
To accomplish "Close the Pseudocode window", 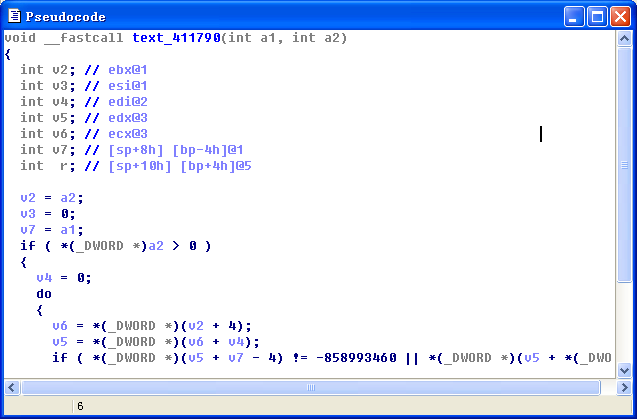I will point(621,17).
